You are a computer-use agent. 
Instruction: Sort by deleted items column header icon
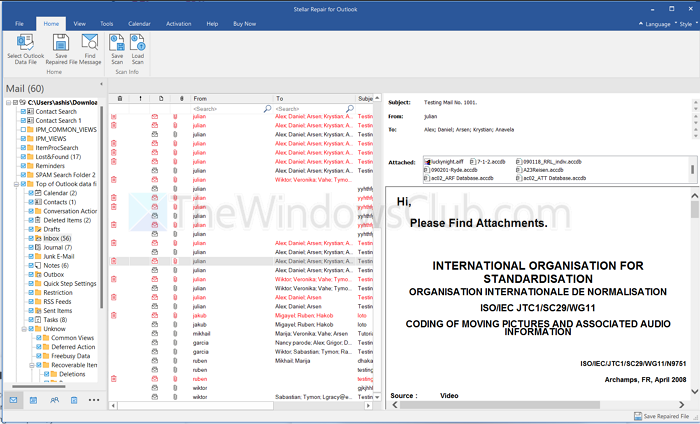tap(120, 98)
